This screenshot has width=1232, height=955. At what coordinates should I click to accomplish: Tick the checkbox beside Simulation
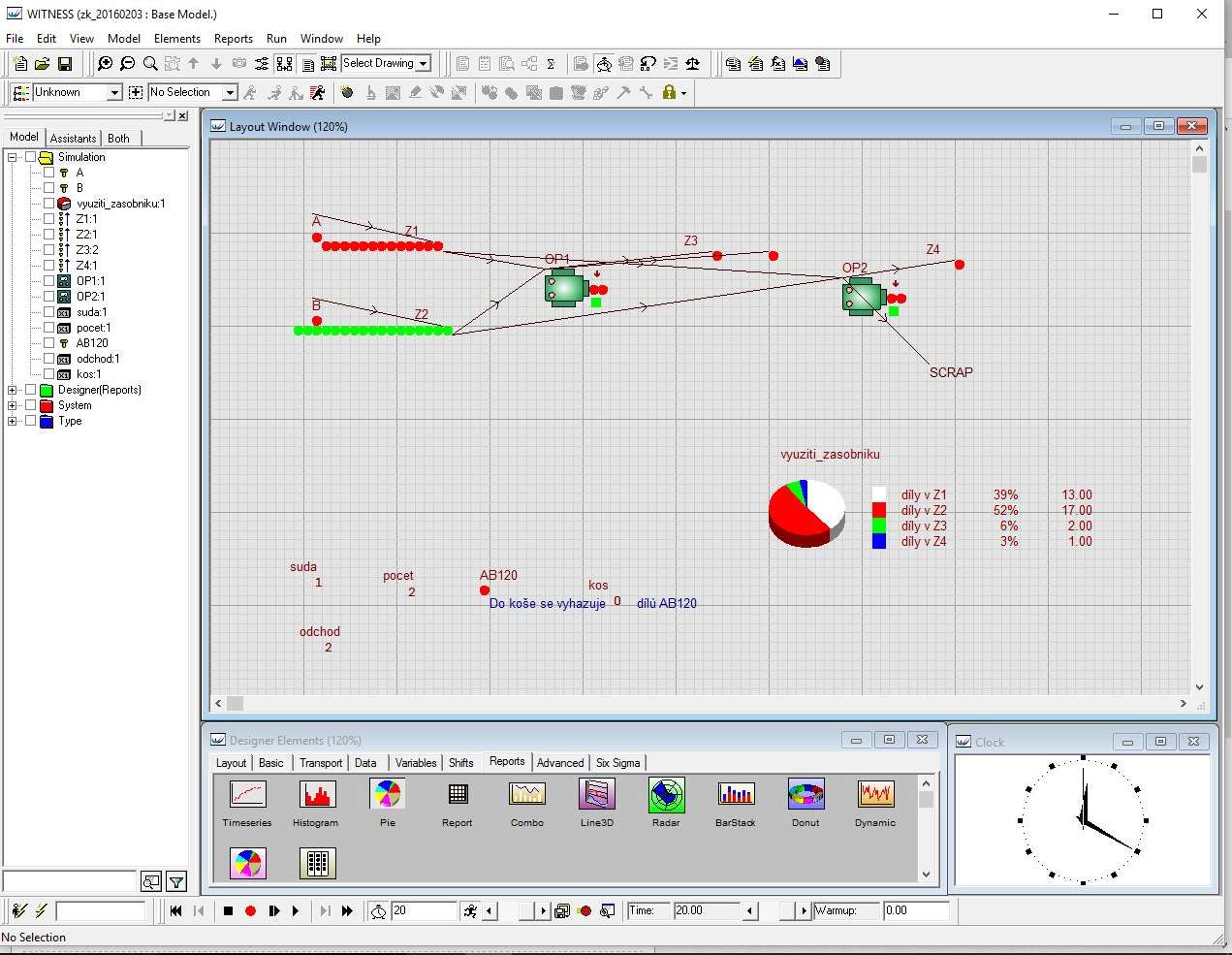click(31, 157)
